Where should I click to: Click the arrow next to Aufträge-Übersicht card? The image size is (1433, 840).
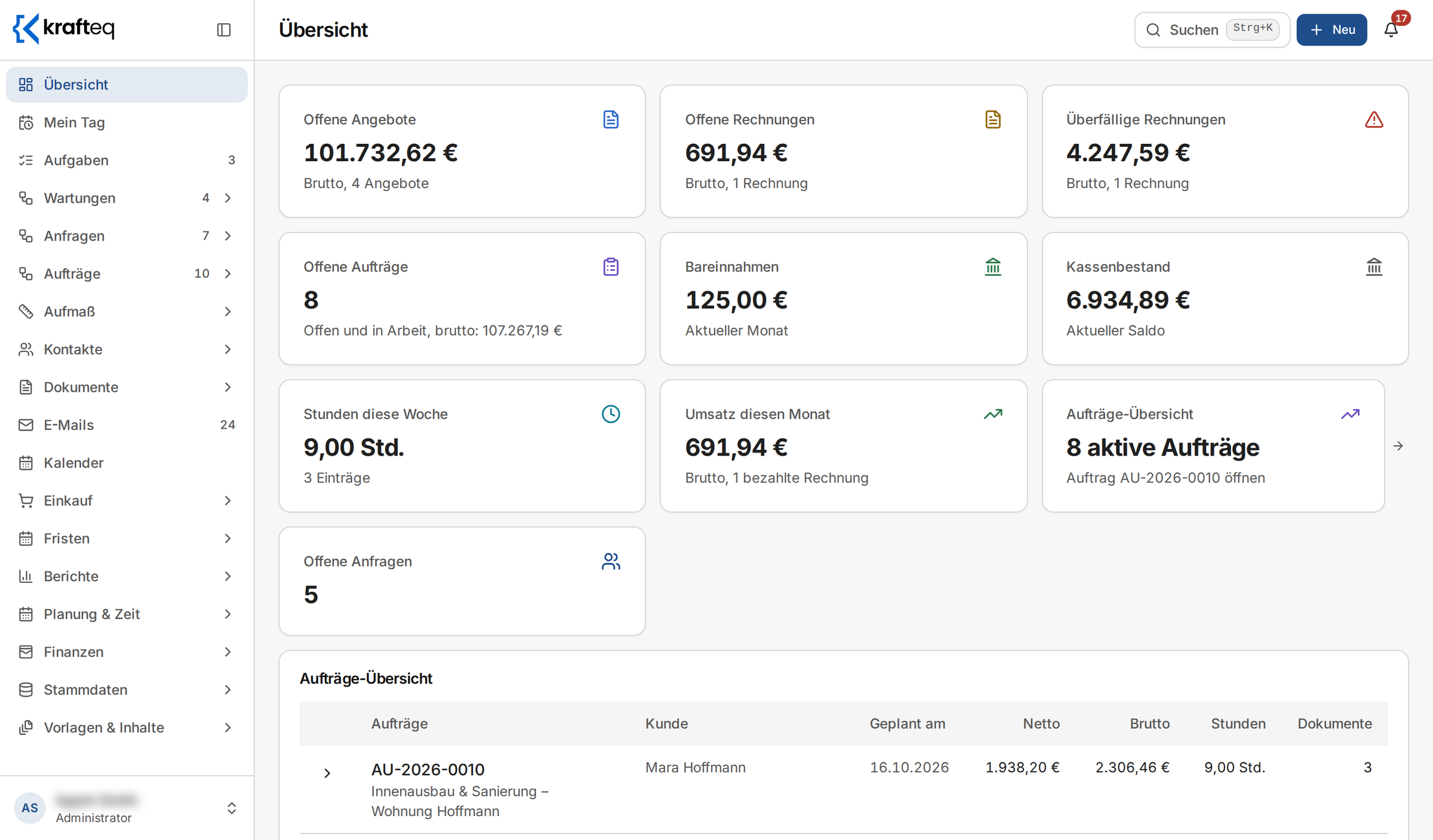pyautogui.click(x=1398, y=446)
